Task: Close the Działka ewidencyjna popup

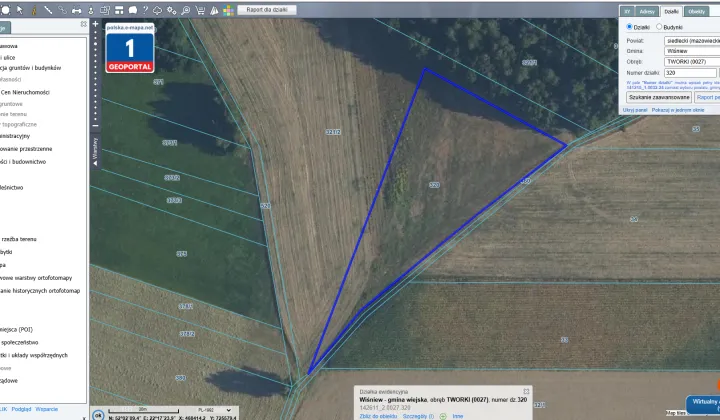Action: pos(526,392)
